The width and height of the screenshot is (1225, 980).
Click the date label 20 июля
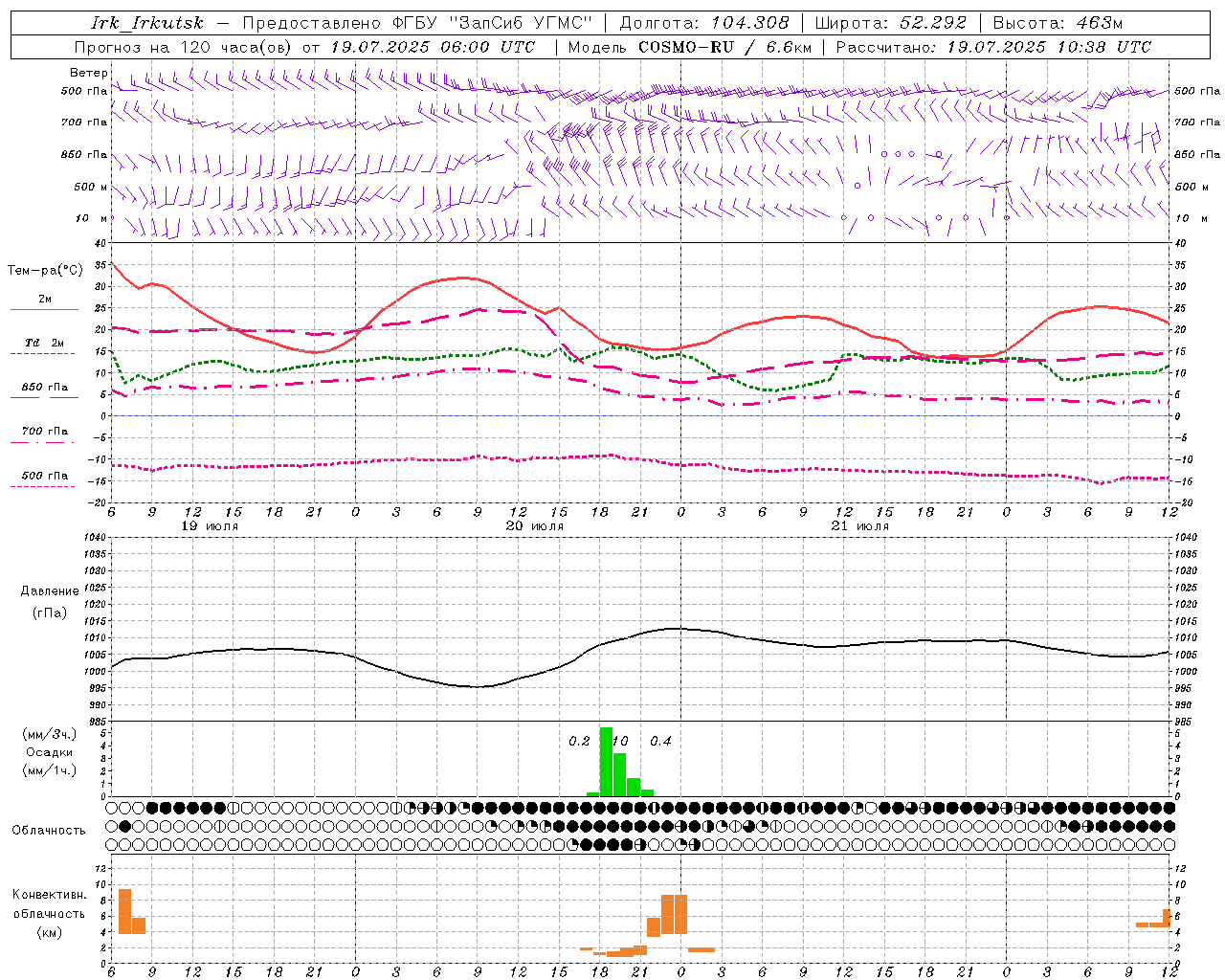[535, 526]
